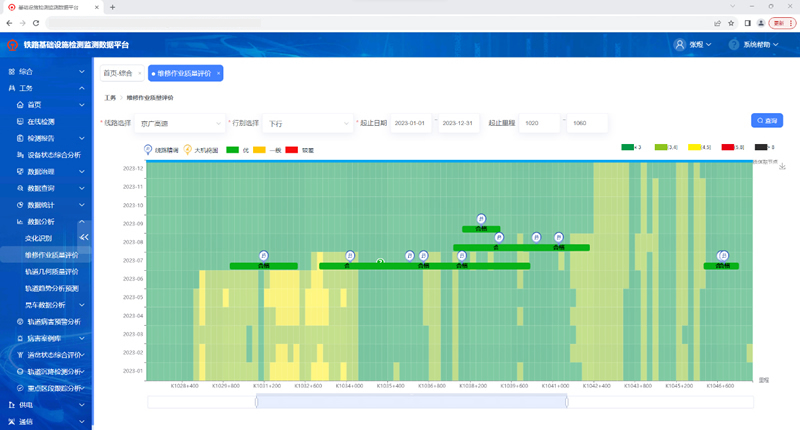Collapse the sidebar with double-chevron icon
The width and height of the screenshot is (800, 430).
click(x=84, y=237)
